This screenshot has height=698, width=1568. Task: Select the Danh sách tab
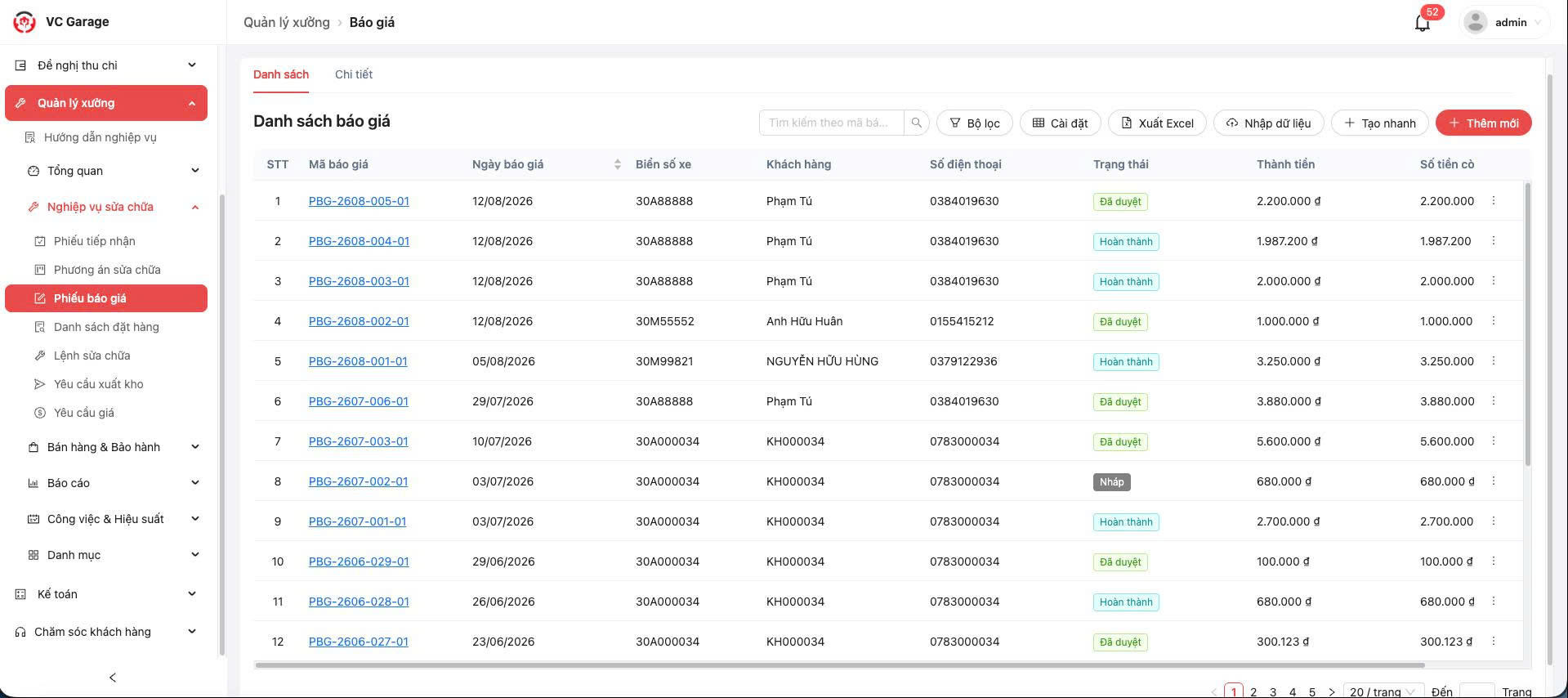tap(281, 74)
